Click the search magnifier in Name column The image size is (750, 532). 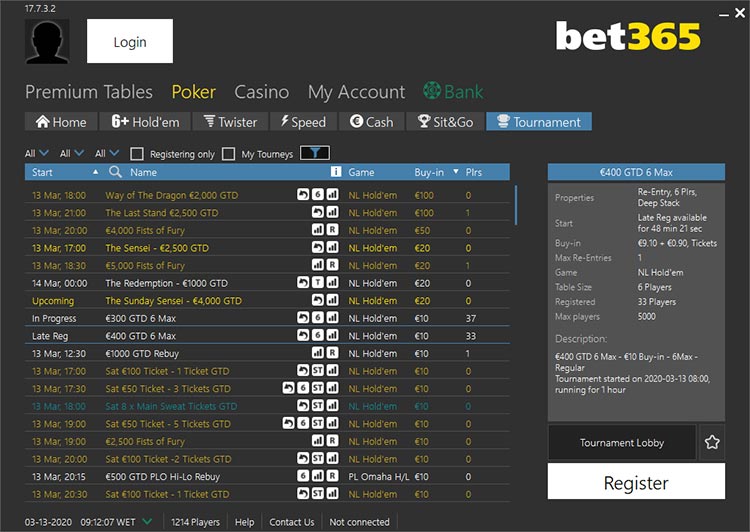(x=115, y=172)
